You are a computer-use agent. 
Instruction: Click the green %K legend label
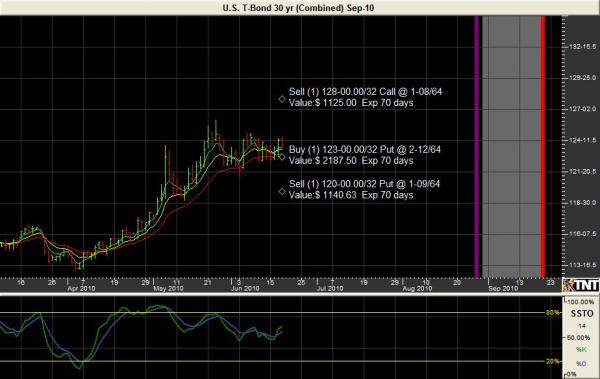(x=581, y=350)
